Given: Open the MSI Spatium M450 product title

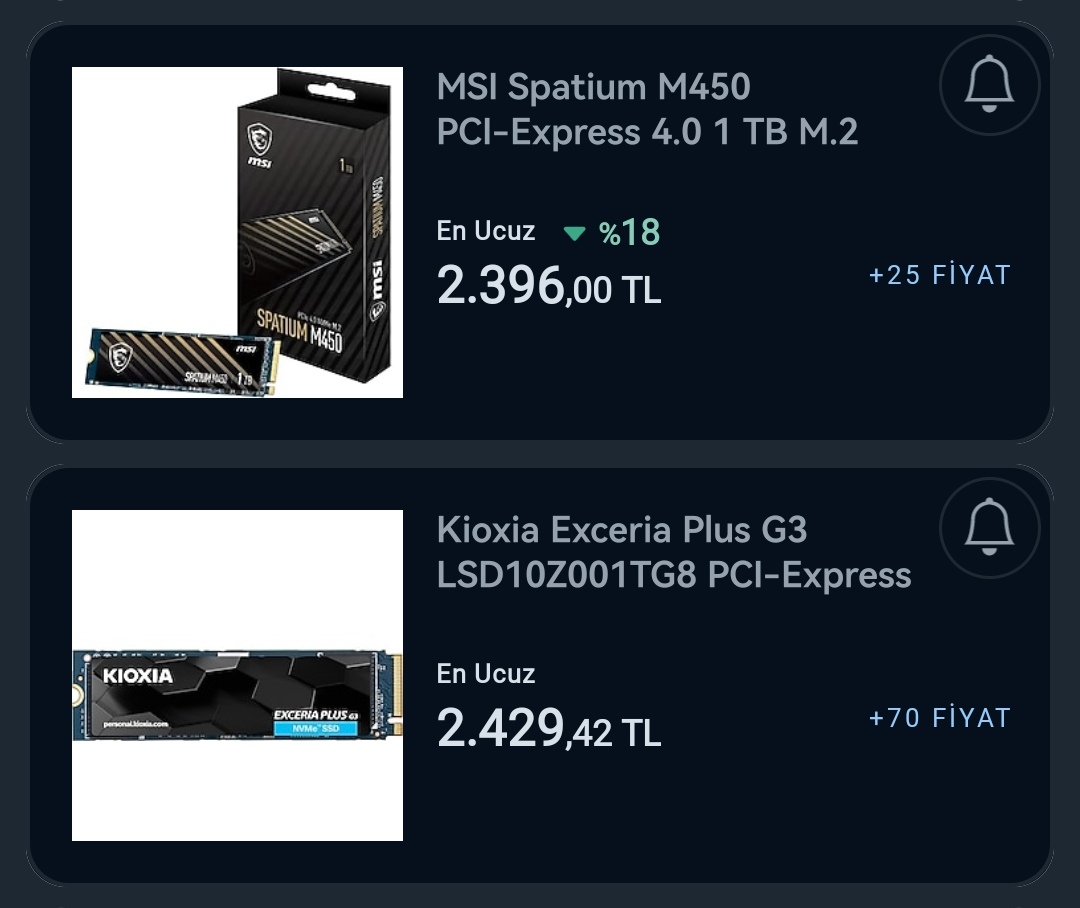Looking at the screenshot, I should 647,109.
